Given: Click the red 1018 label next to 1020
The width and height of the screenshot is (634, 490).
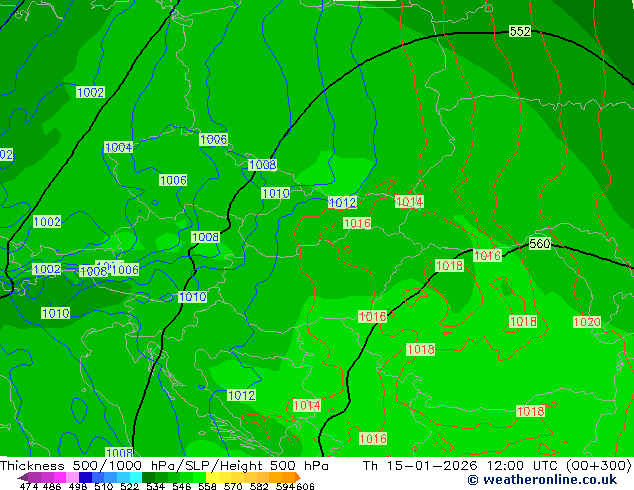Looking at the screenshot, I should (523, 321).
